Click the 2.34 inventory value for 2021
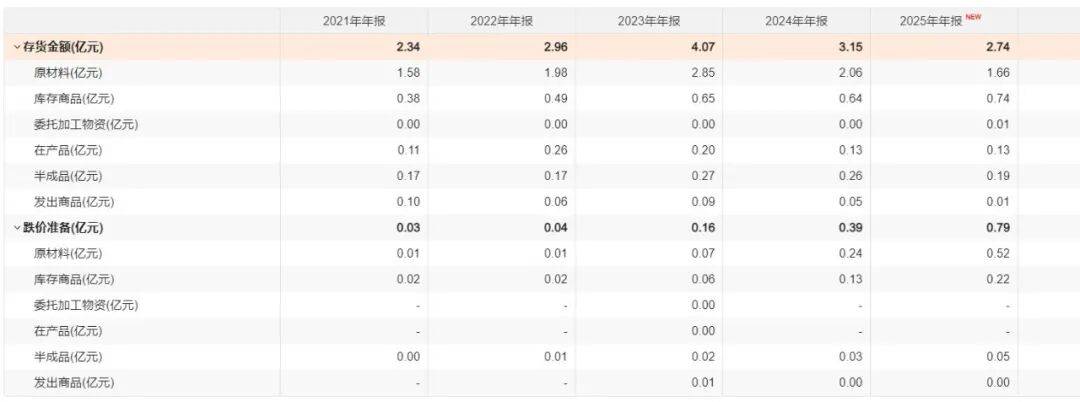 (408, 47)
